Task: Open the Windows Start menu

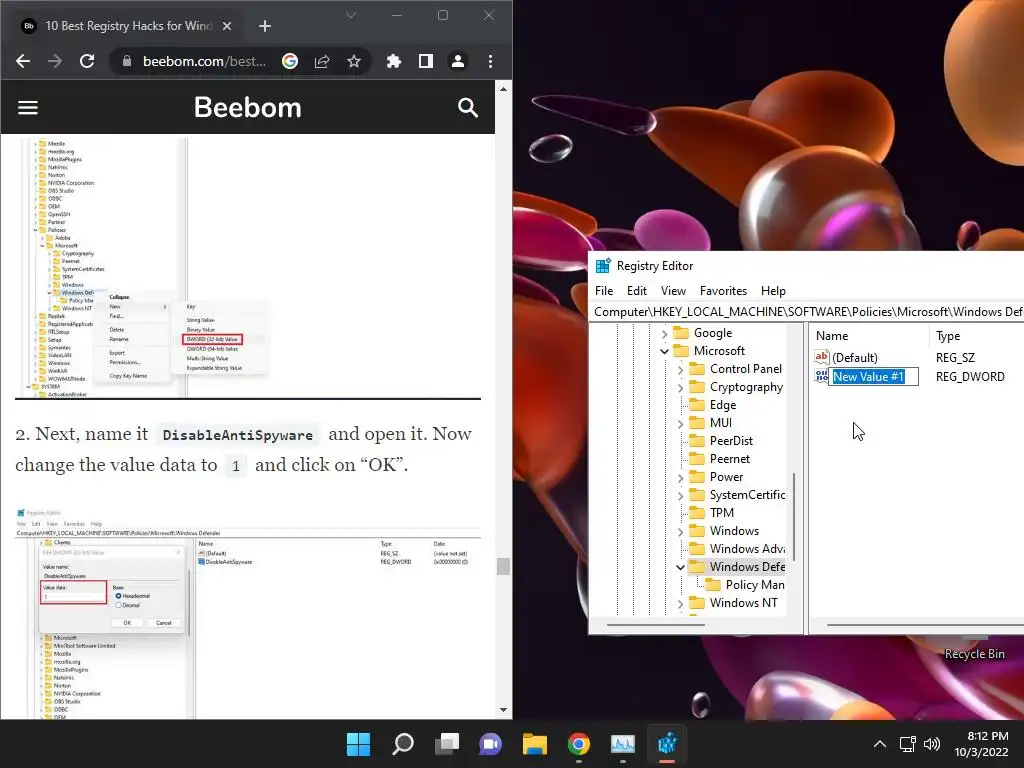Action: [358, 744]
